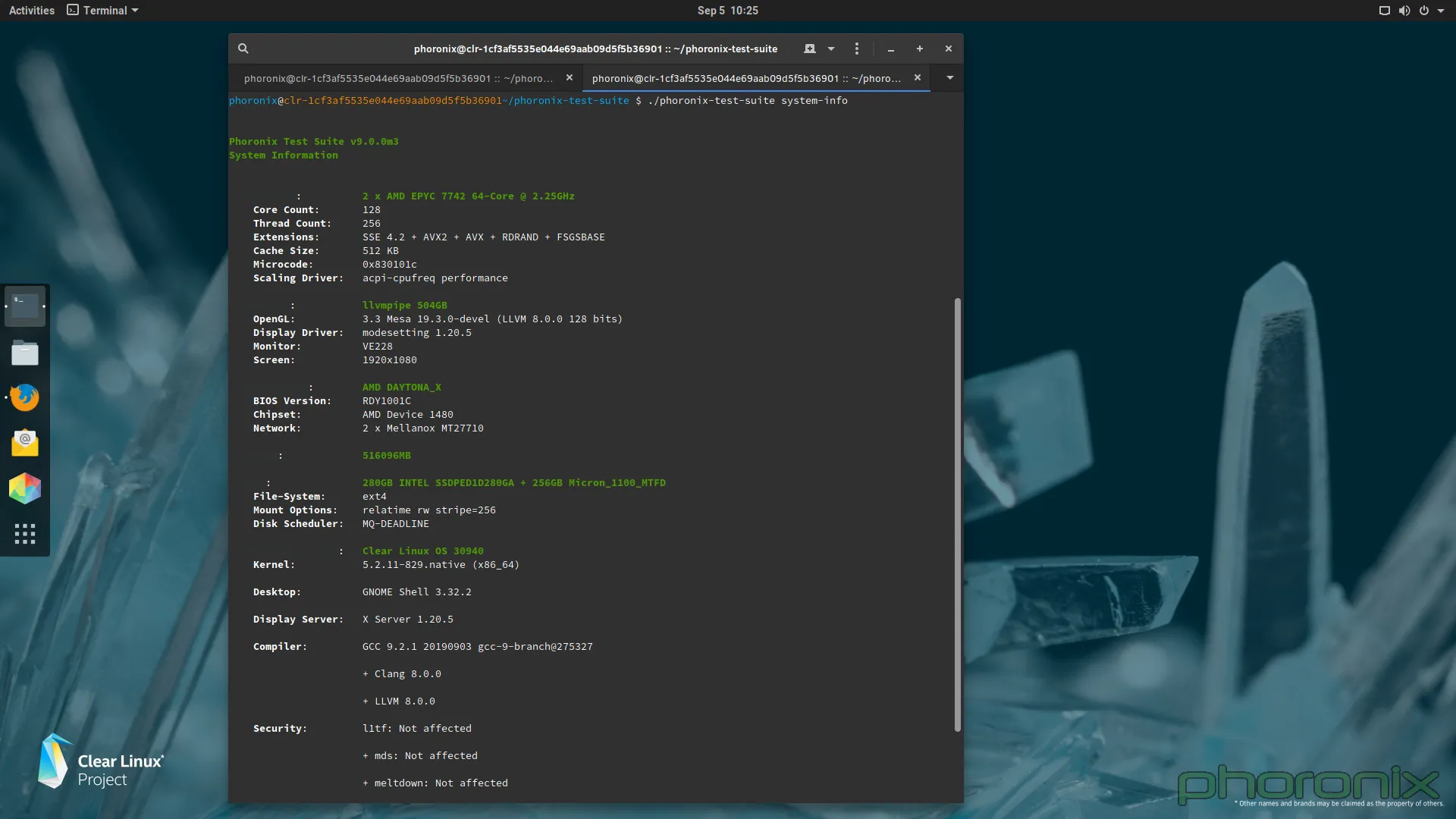The image size is (1456, 819).
Task: Open the Terminal application menu
Action: pyautogui.click(x=102, y=11)
